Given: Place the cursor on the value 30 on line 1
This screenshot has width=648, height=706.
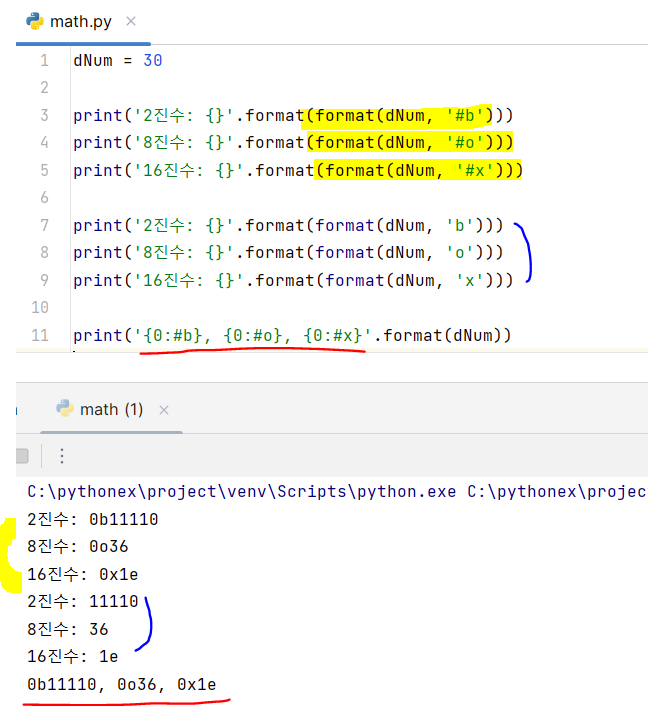Looking at the screenshot, I should 153,60.
